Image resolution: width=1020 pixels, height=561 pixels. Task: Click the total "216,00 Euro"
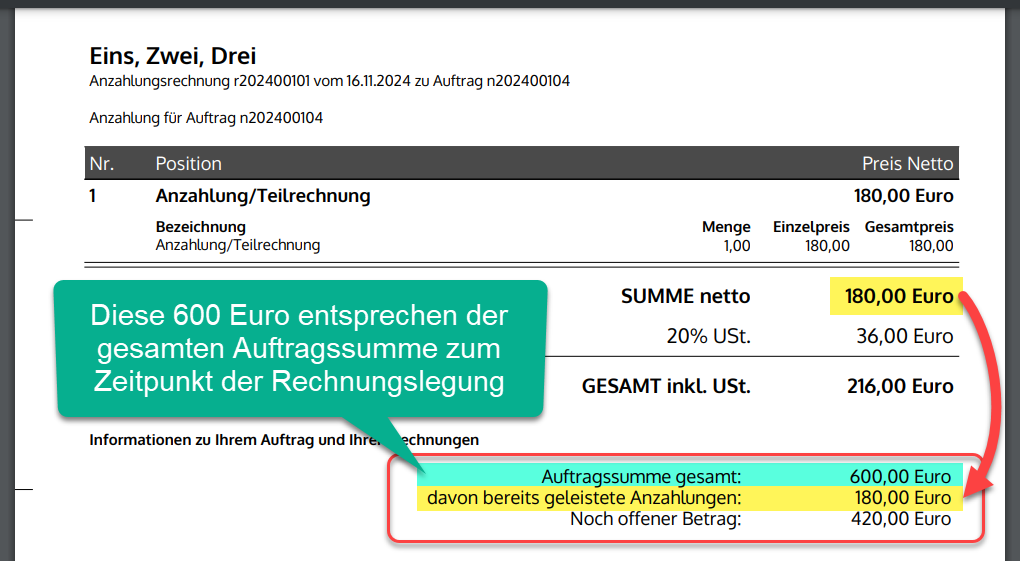pos(900,387)
